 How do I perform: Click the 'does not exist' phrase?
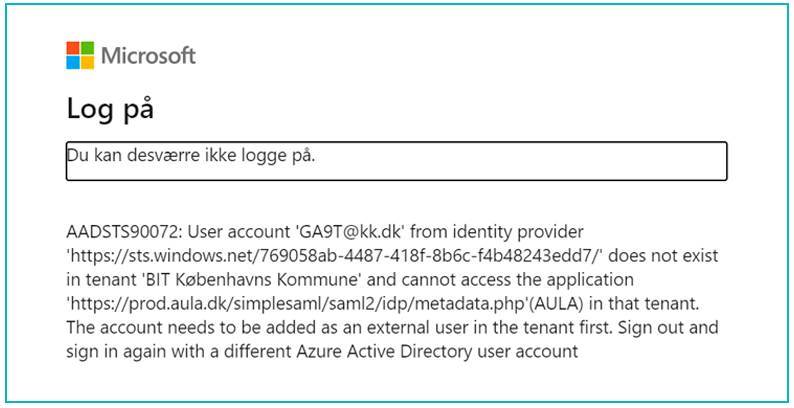click(x=662, y=256)
